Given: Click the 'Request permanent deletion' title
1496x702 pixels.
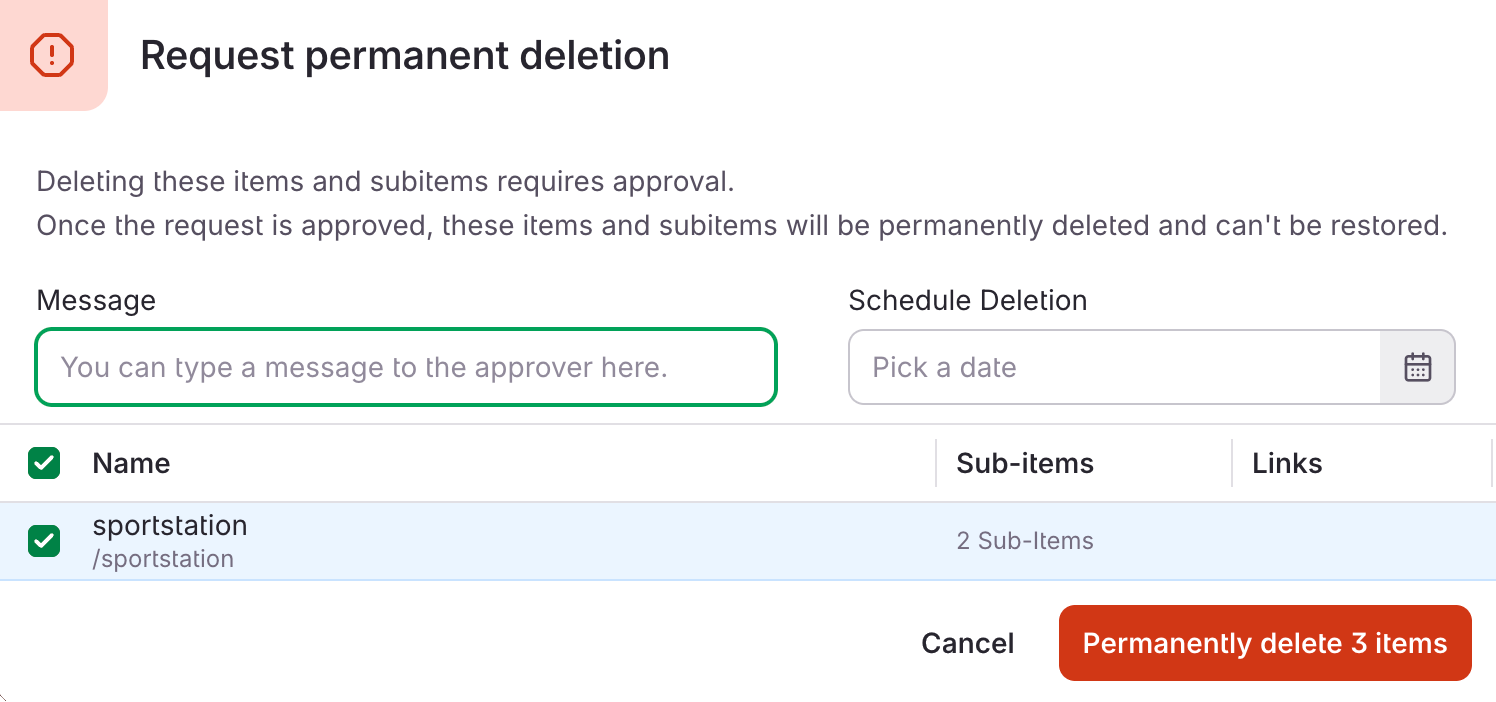Looking at the screenshot, I should pyautogui.click(x=405, y=55).
